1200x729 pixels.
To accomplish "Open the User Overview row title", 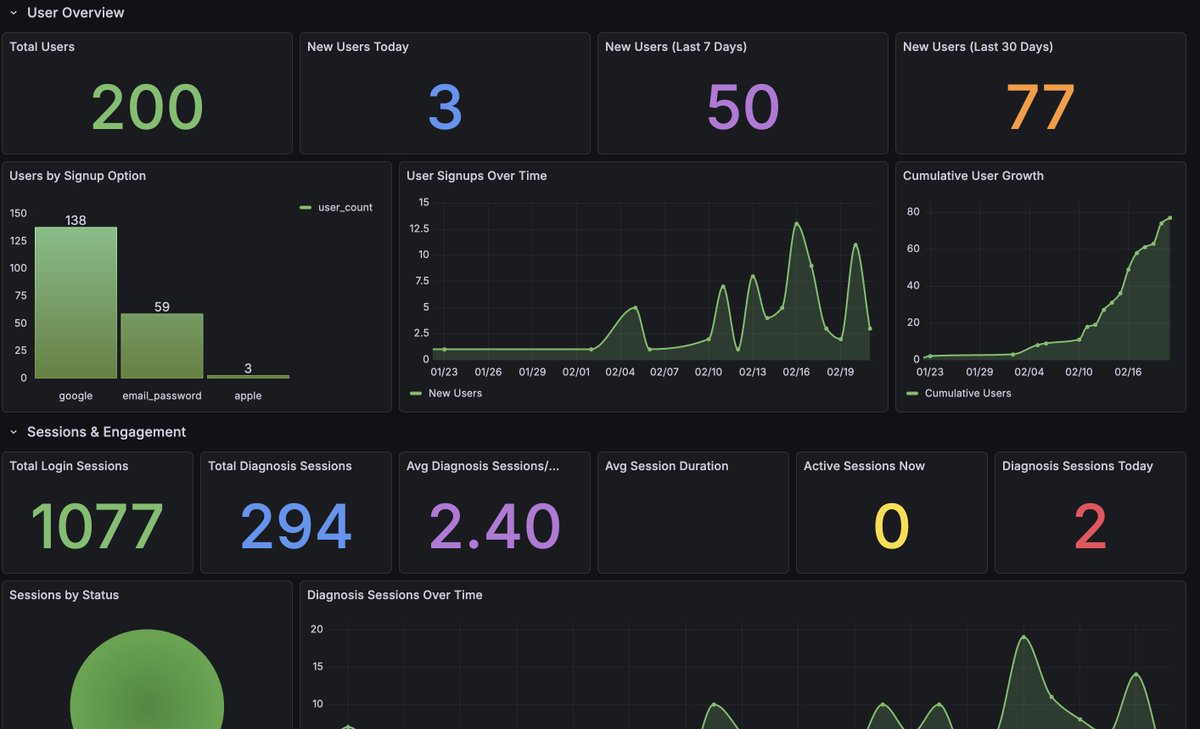I will (x=76, y=13).
